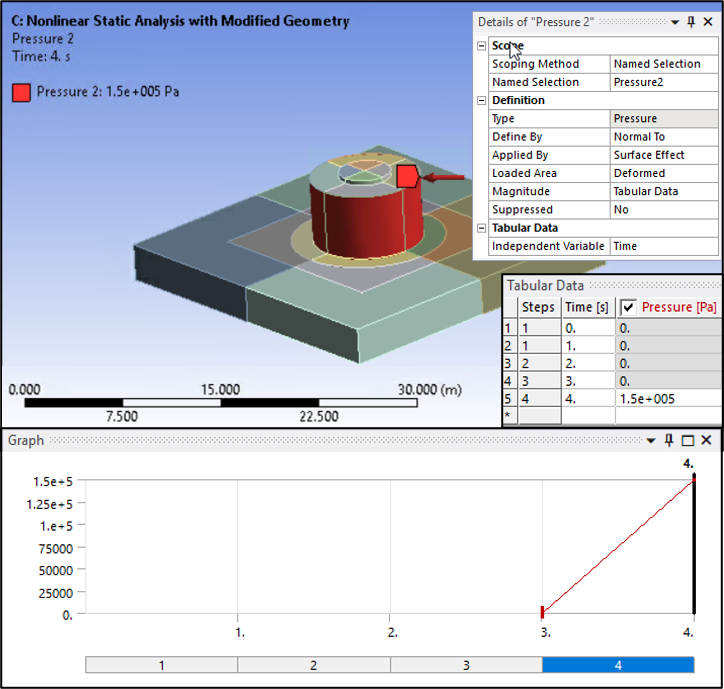The image size is (724, 689).
Task: Maximize the Graph panel
Action: click(688, 440)
